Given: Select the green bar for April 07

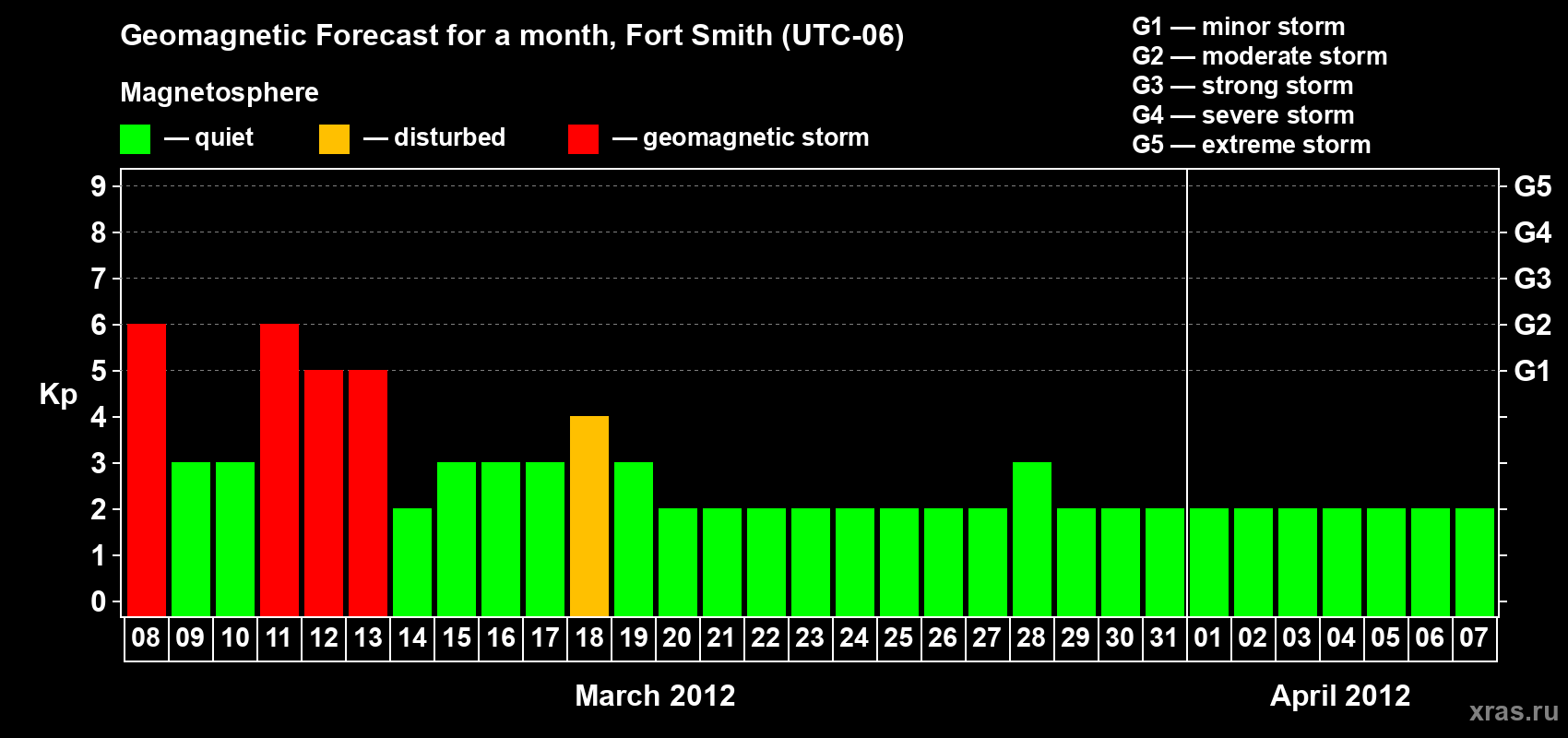Looking at the screenshot, I should [1475, 563].
